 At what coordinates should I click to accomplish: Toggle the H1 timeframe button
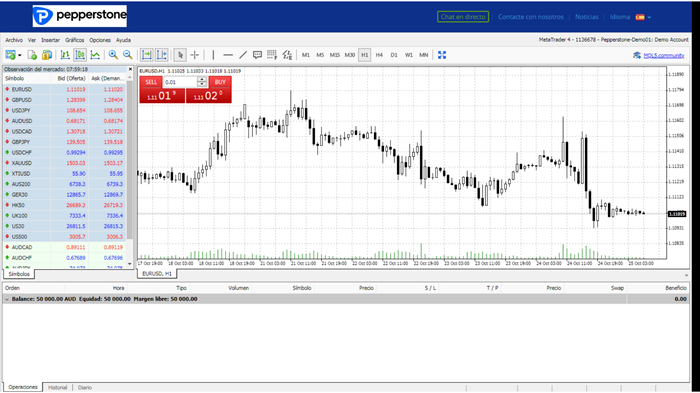(364, 55)
